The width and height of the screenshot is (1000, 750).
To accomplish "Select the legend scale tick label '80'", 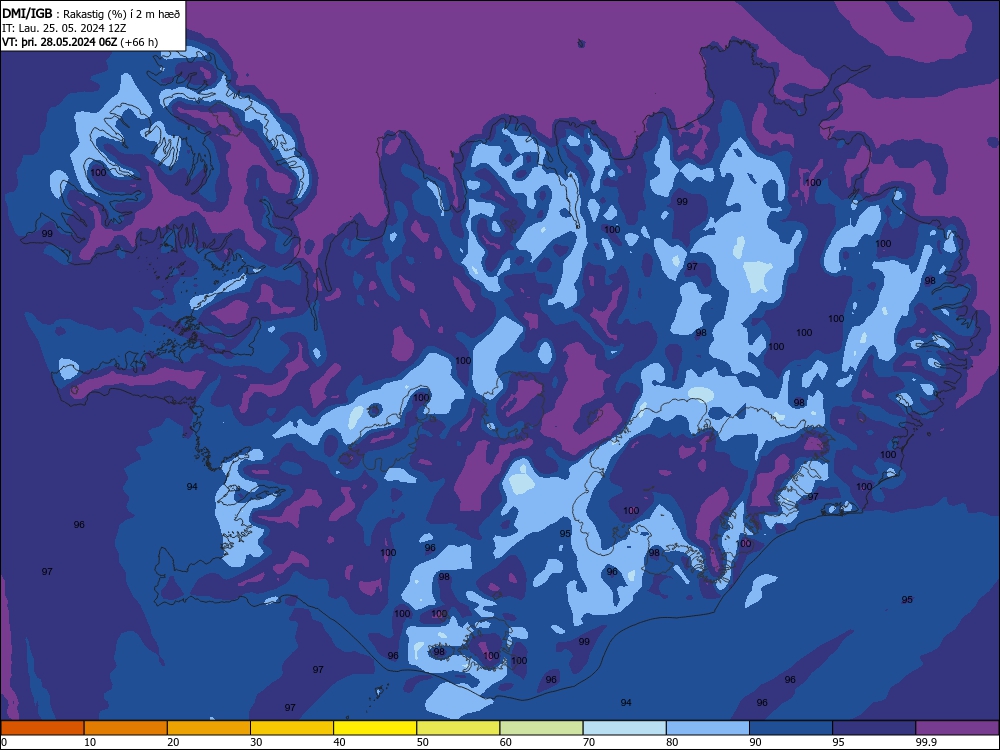I will pyautogui.click(x=672, y=742).
